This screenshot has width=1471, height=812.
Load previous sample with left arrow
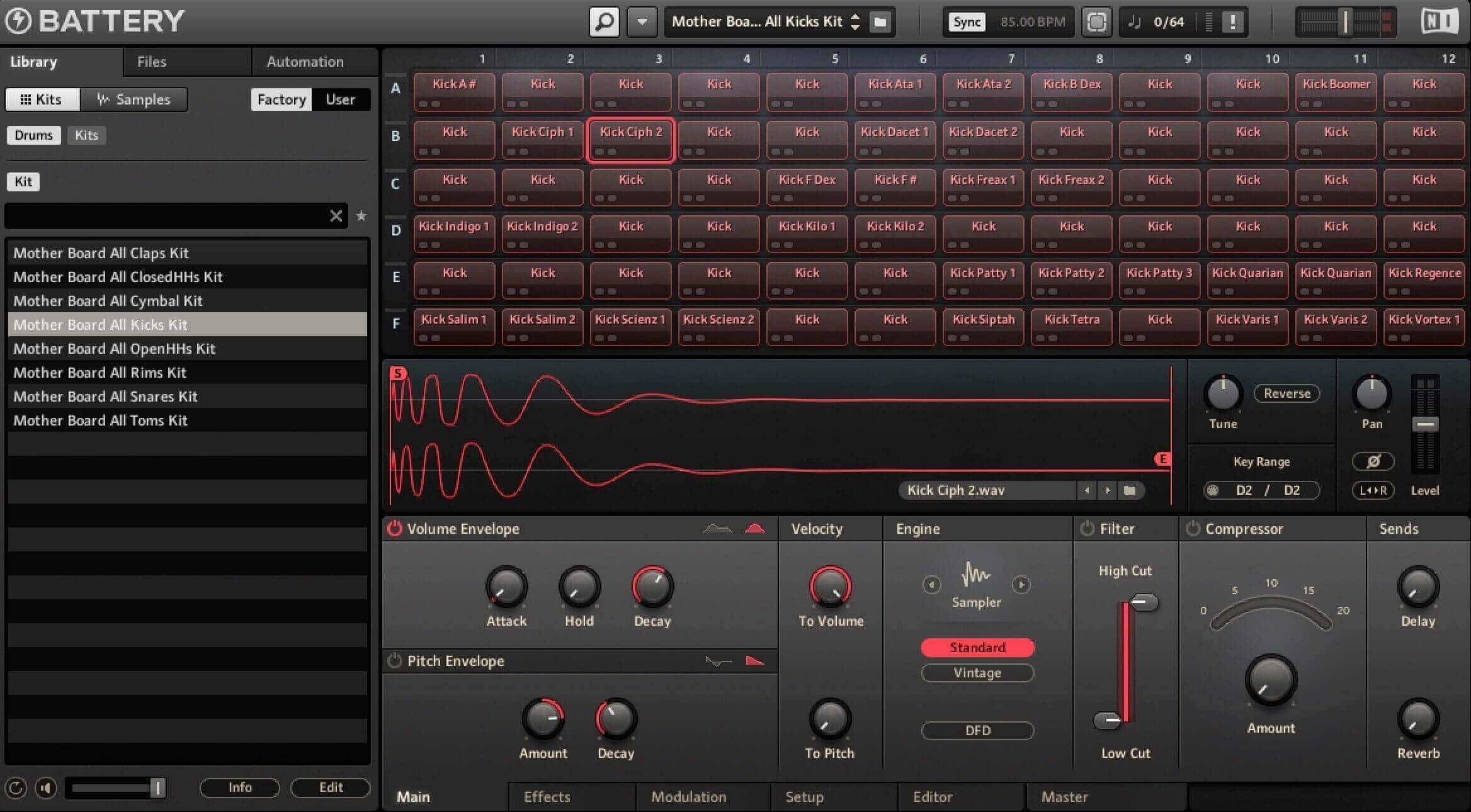pos(1086,490)
